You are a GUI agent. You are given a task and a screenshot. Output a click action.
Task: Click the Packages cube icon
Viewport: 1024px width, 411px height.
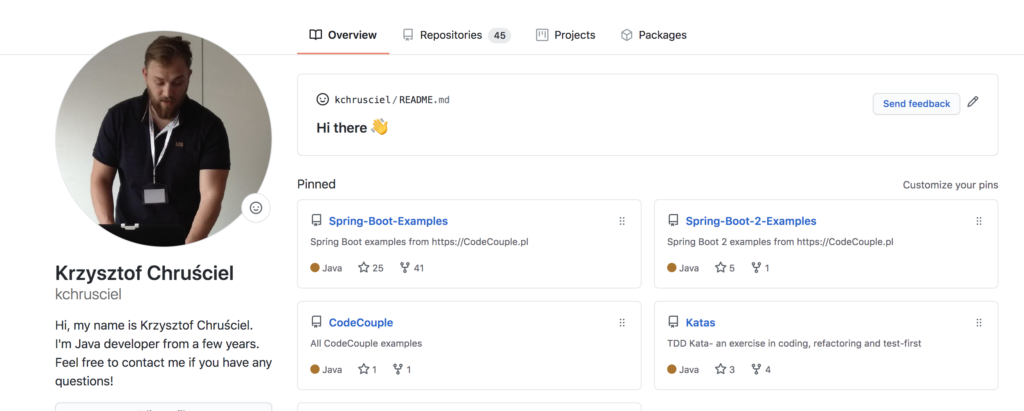(626, 35)
